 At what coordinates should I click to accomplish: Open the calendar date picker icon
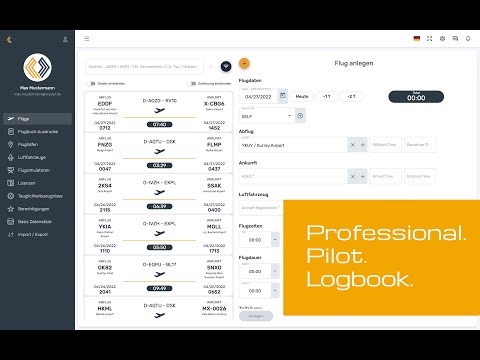point(283,96)
